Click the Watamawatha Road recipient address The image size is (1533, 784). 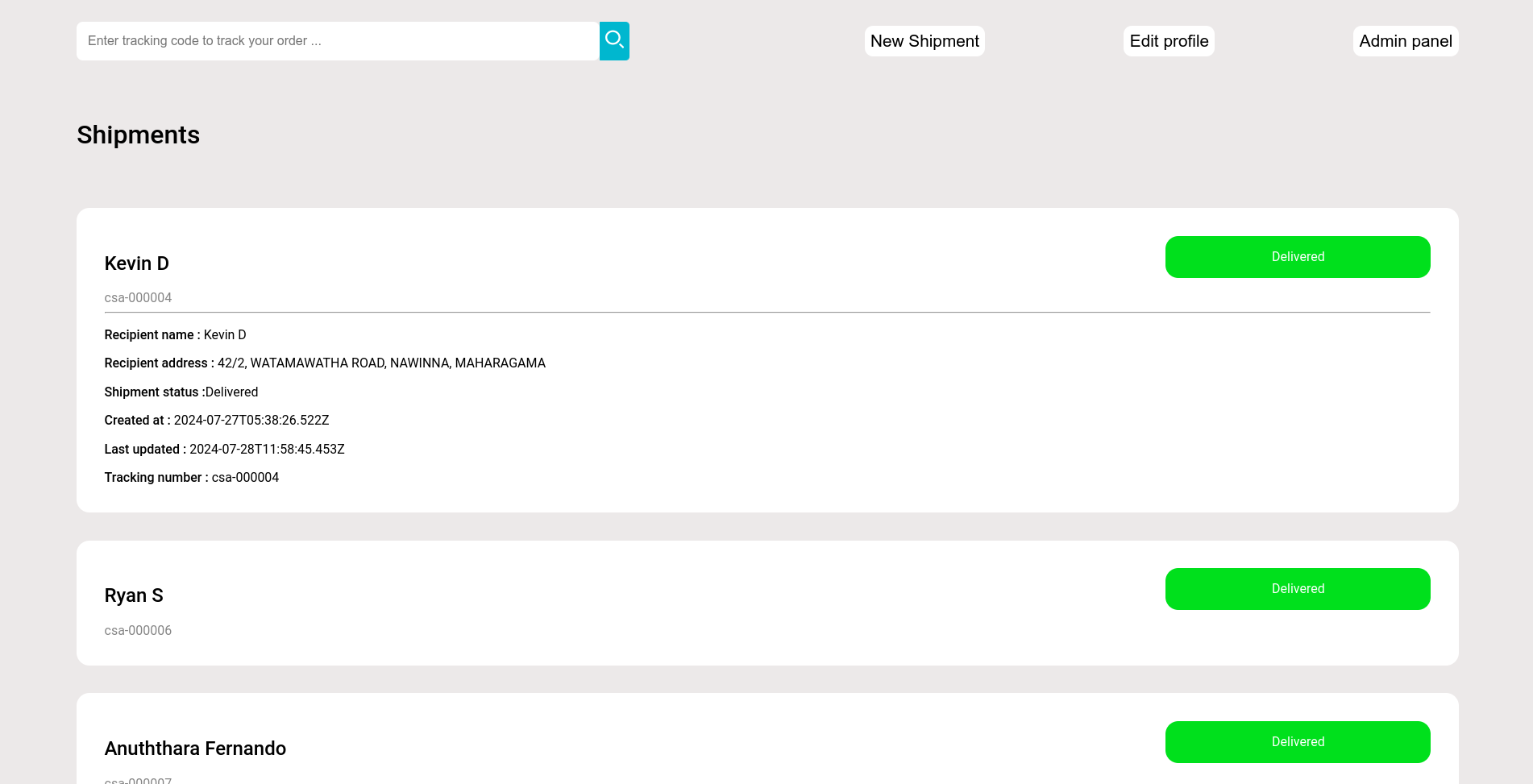click(380, 363)
